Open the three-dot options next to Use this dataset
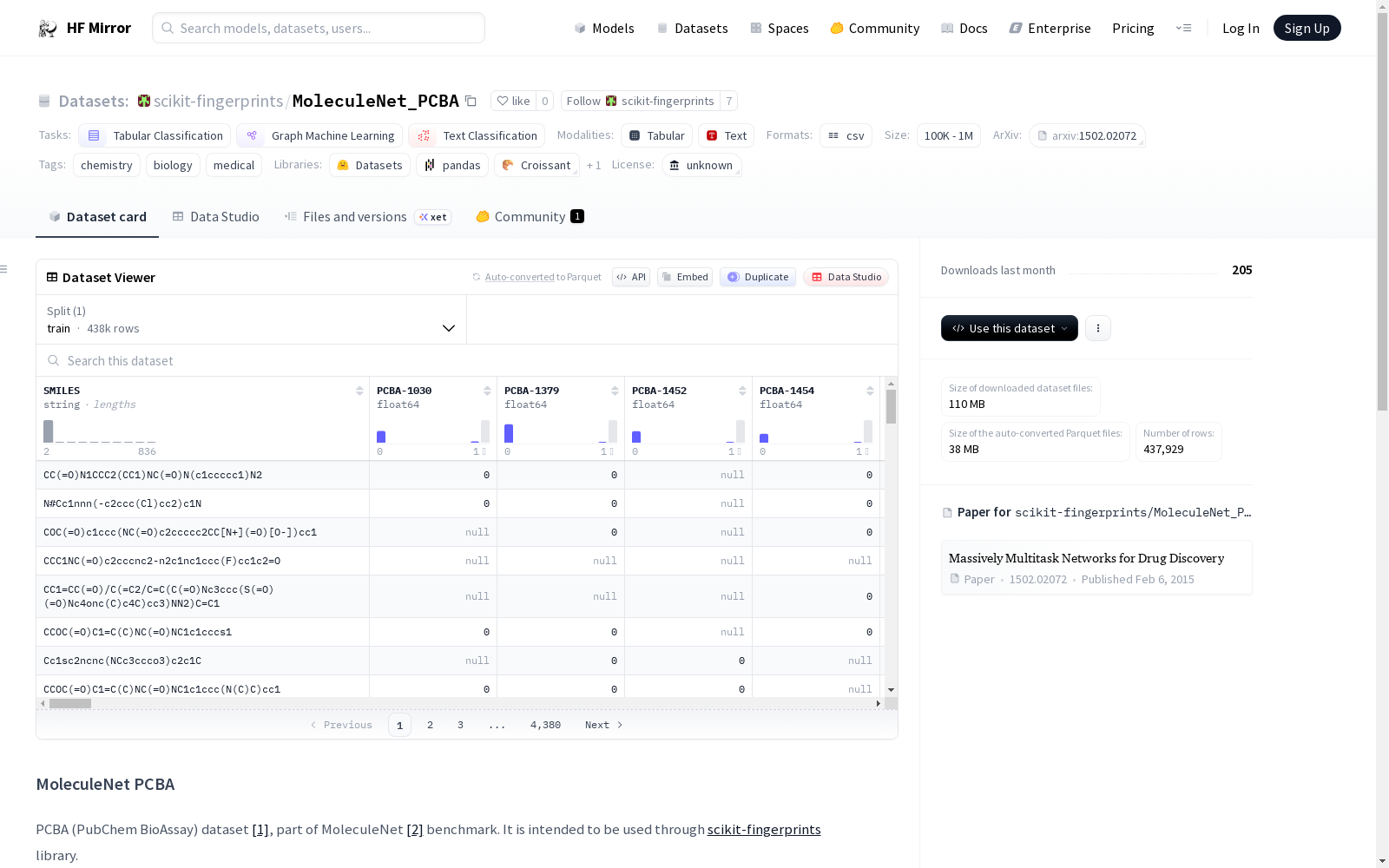This screenshot has width=1389, height=868. (1098, 328)
